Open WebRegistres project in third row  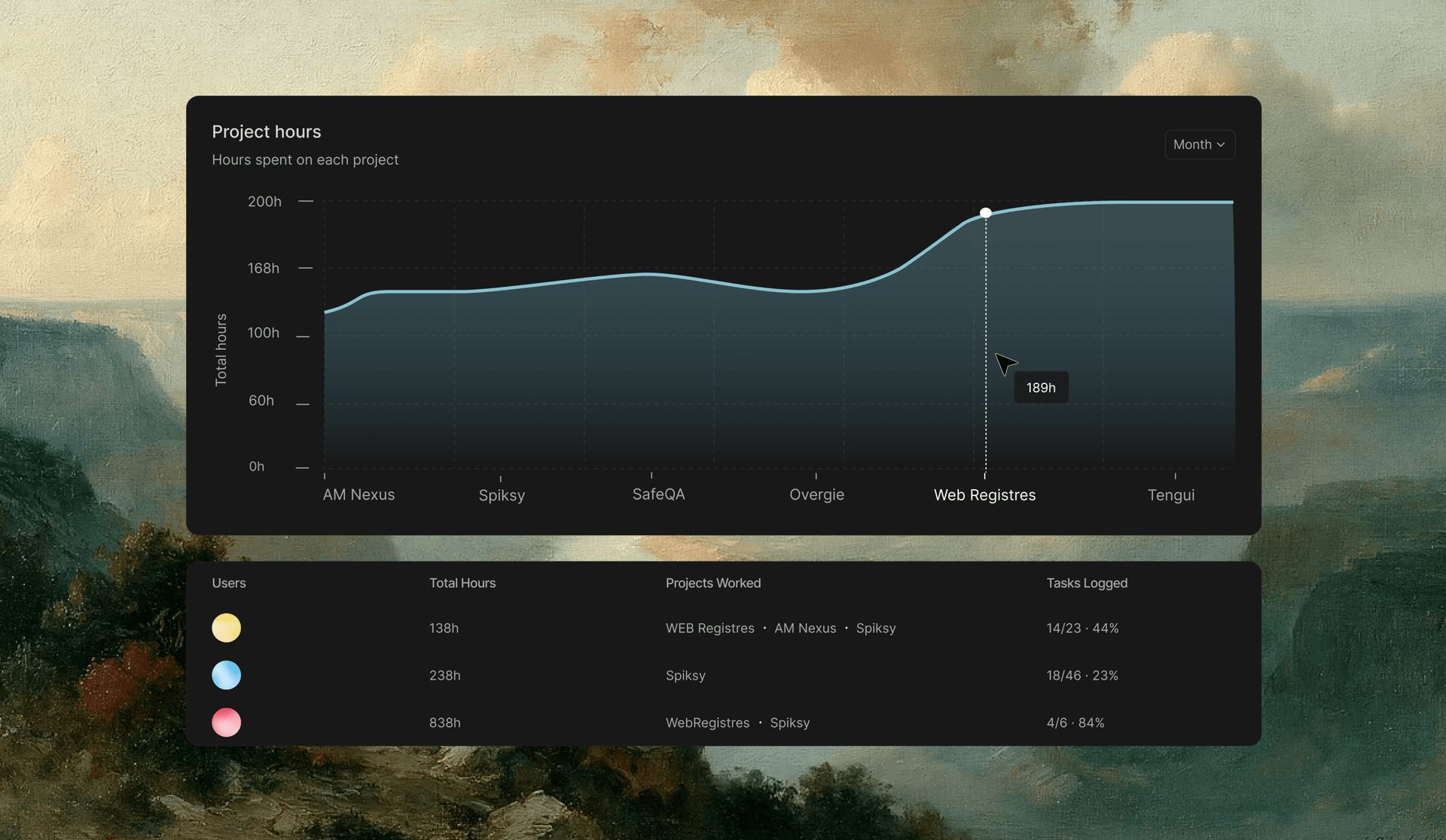coord(708,723)
